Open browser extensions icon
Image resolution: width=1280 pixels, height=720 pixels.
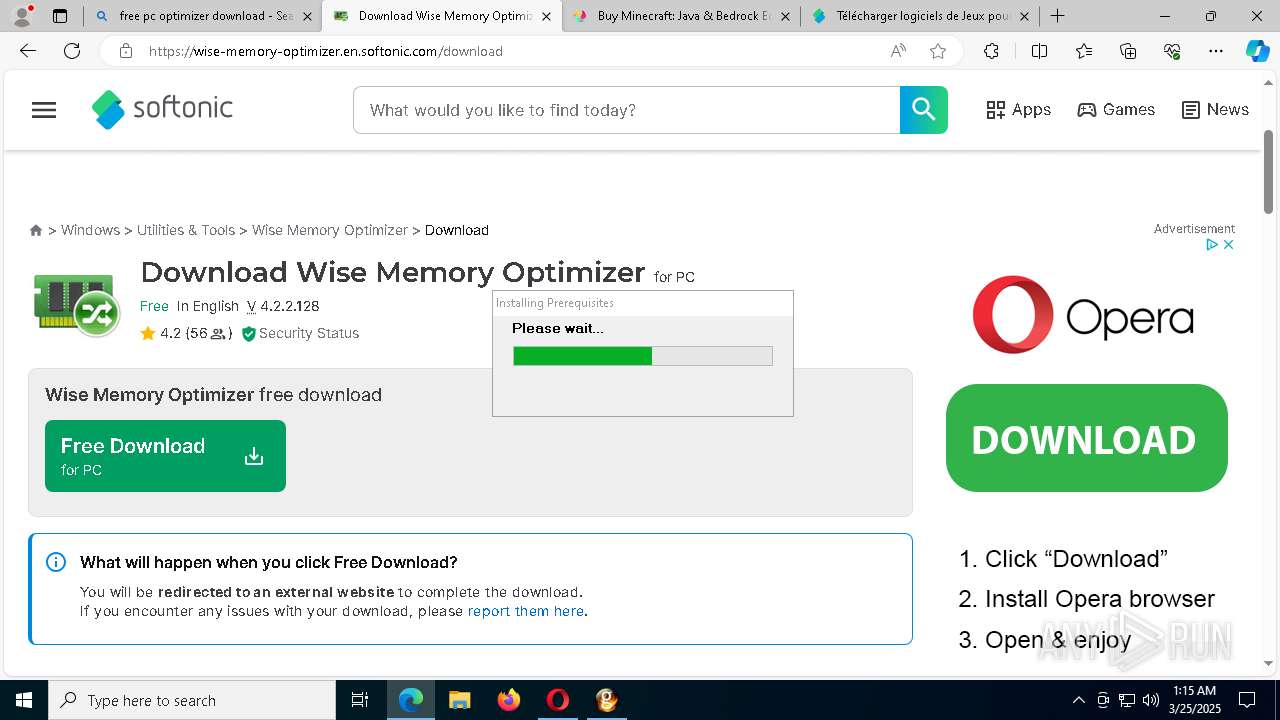pos(991,51)
